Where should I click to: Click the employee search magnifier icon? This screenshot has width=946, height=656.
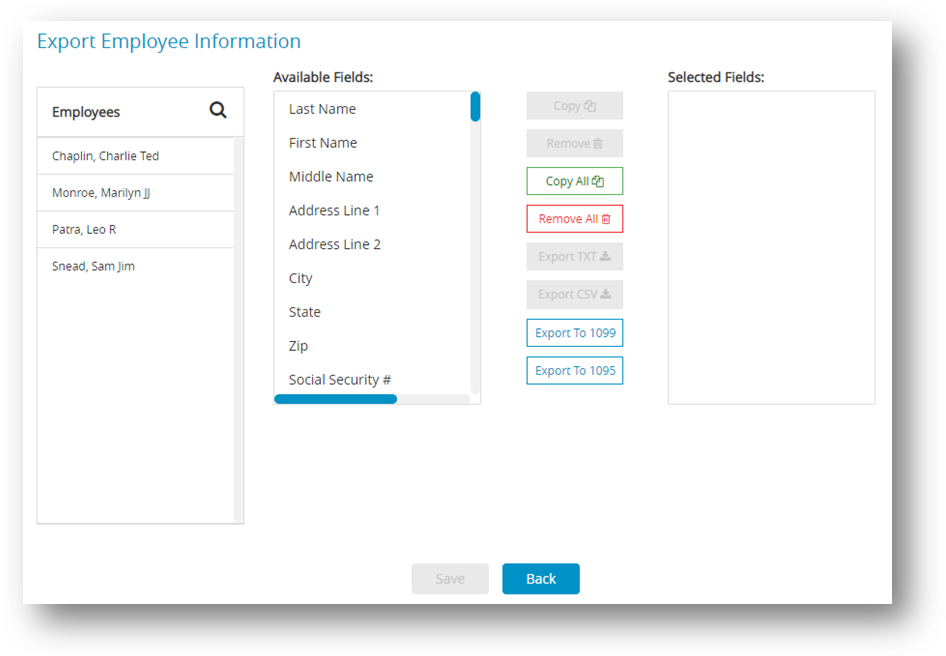click(x=218, y=111)
